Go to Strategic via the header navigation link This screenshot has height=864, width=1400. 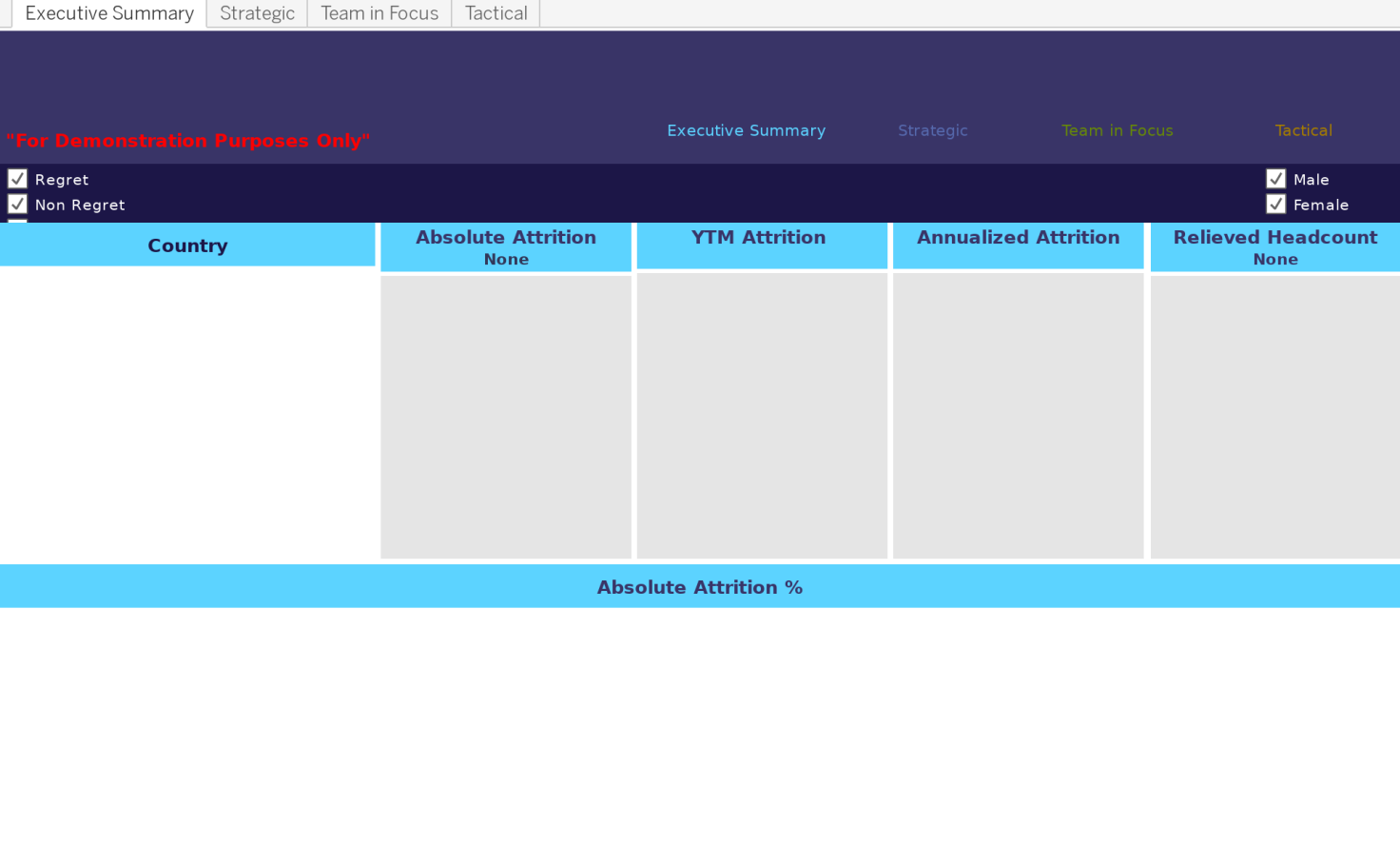(933, 130)
